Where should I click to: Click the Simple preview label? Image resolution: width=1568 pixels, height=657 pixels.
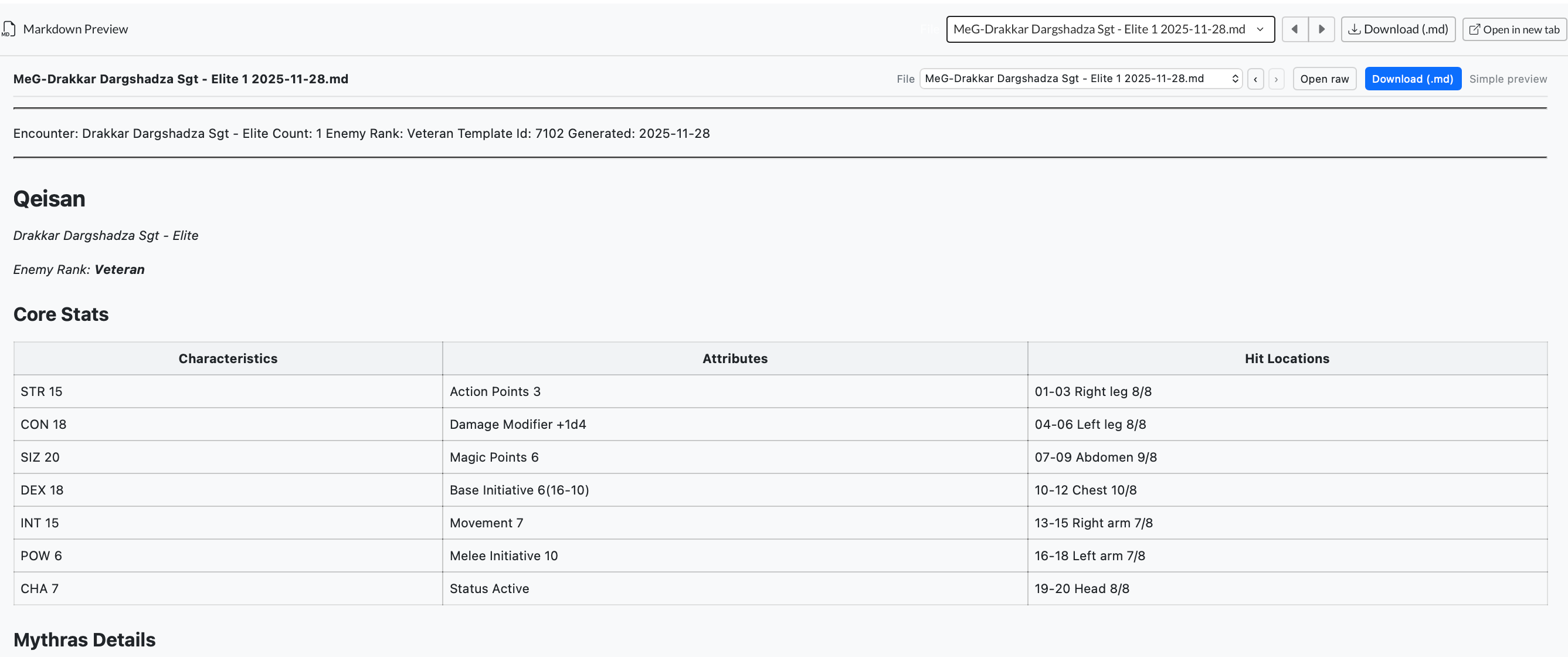pos(1507,79)
